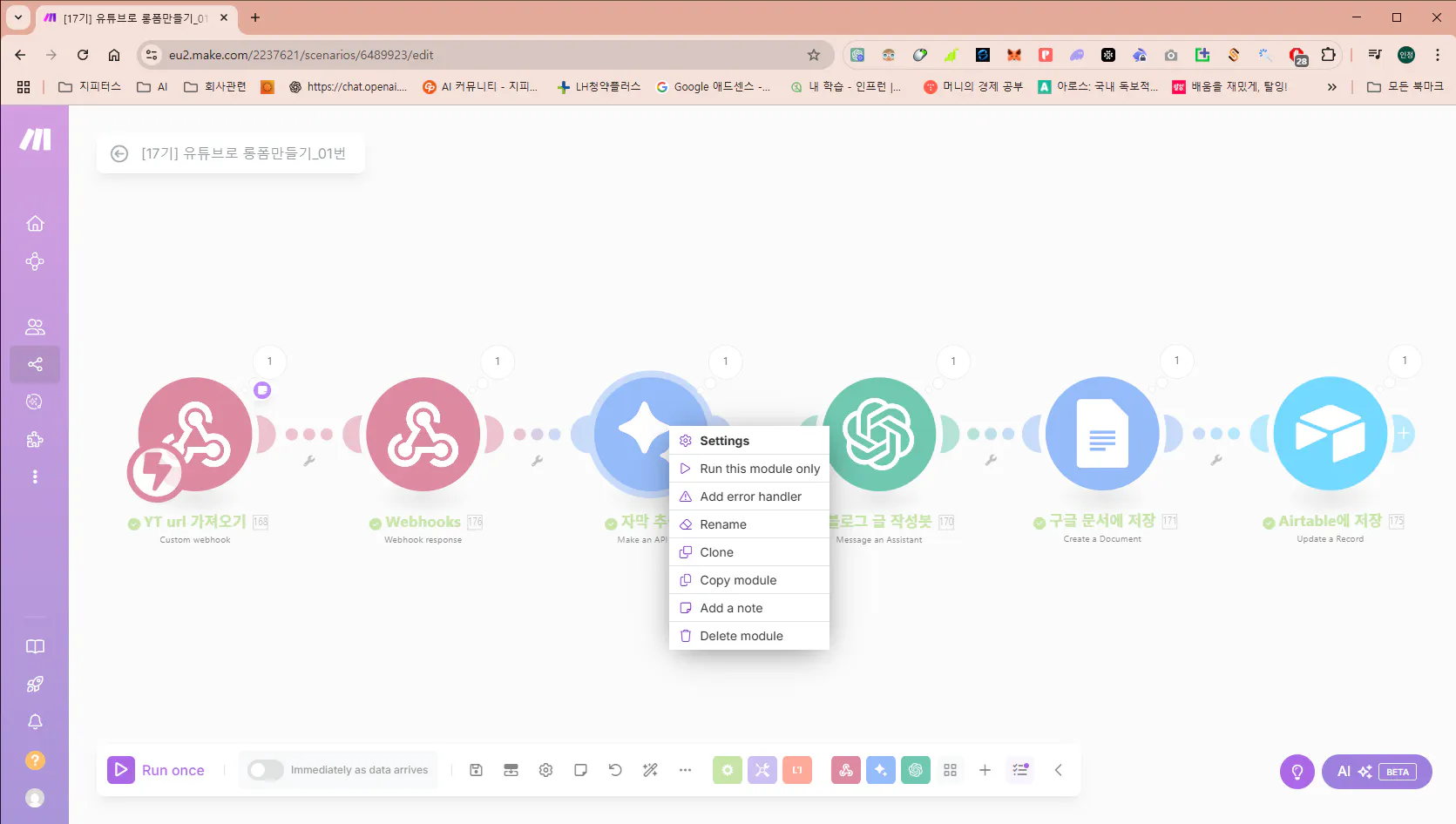This screenshot has height=824, width=1456.
Task: Open Settings from the module context menu
Action: click(748, 441)
